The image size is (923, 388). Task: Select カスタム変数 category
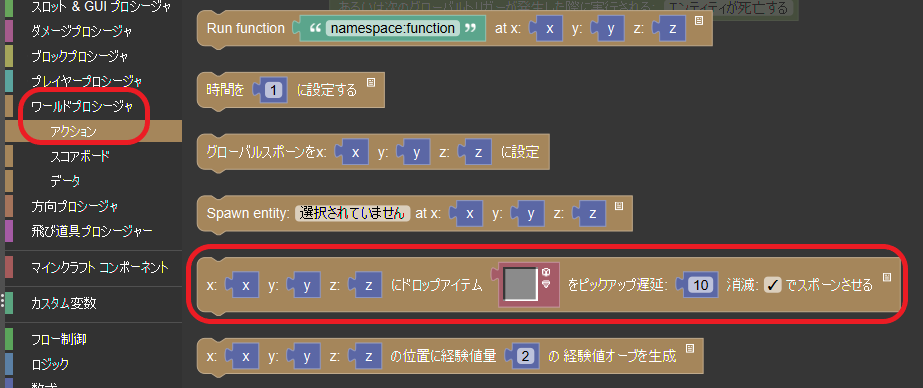[64, 304]
